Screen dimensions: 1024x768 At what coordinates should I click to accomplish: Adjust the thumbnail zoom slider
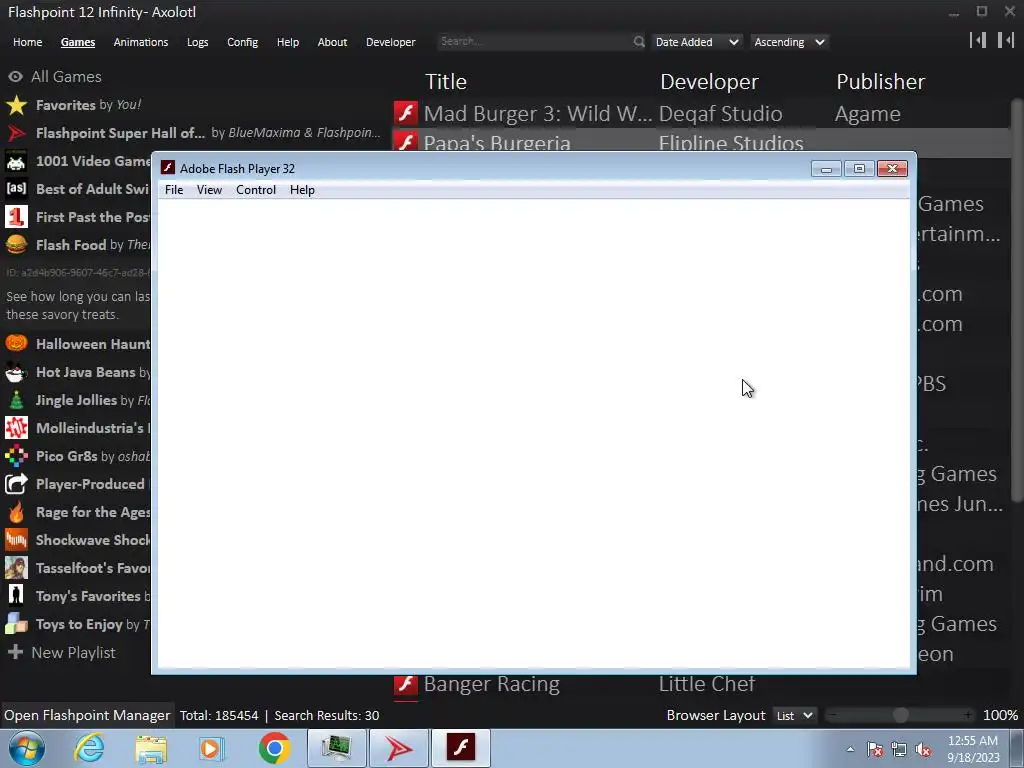901,716
